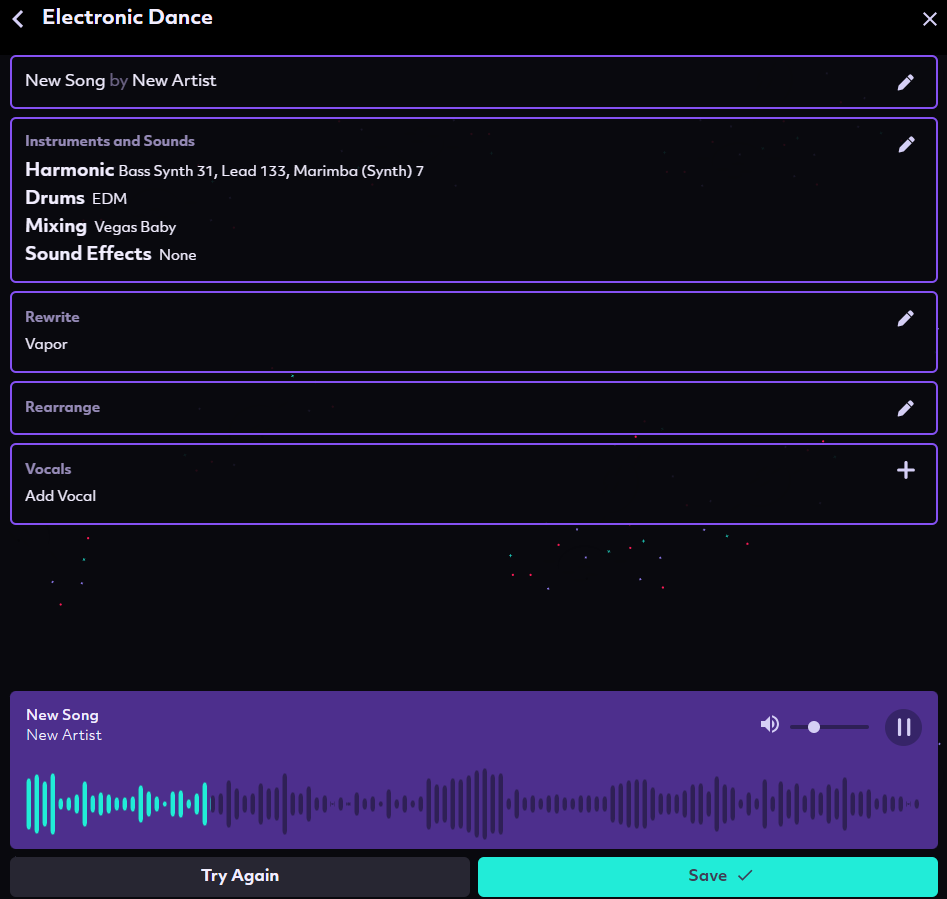Open the Sound Effects None setting
Viewport: 947px width, 899px height.
pyautogui.click(x=110, y=254)
